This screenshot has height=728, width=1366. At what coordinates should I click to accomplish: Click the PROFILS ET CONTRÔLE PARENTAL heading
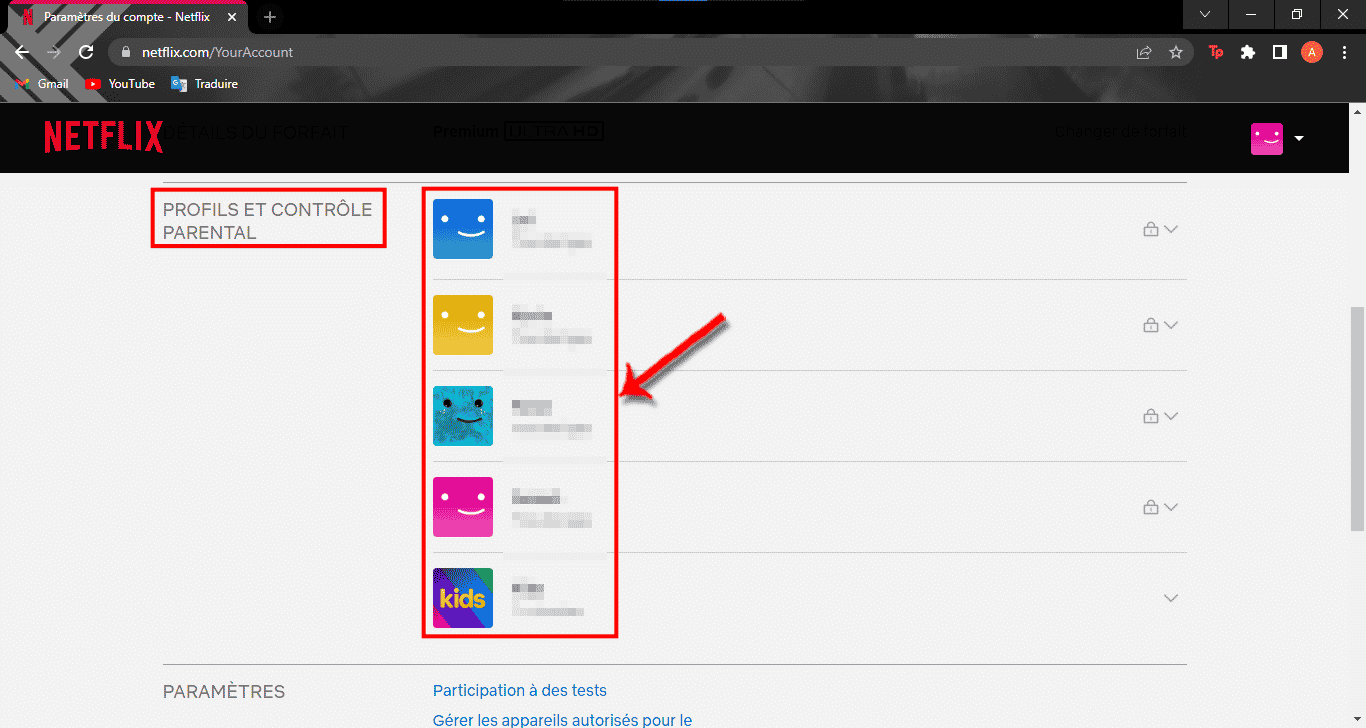click(267, 220)
